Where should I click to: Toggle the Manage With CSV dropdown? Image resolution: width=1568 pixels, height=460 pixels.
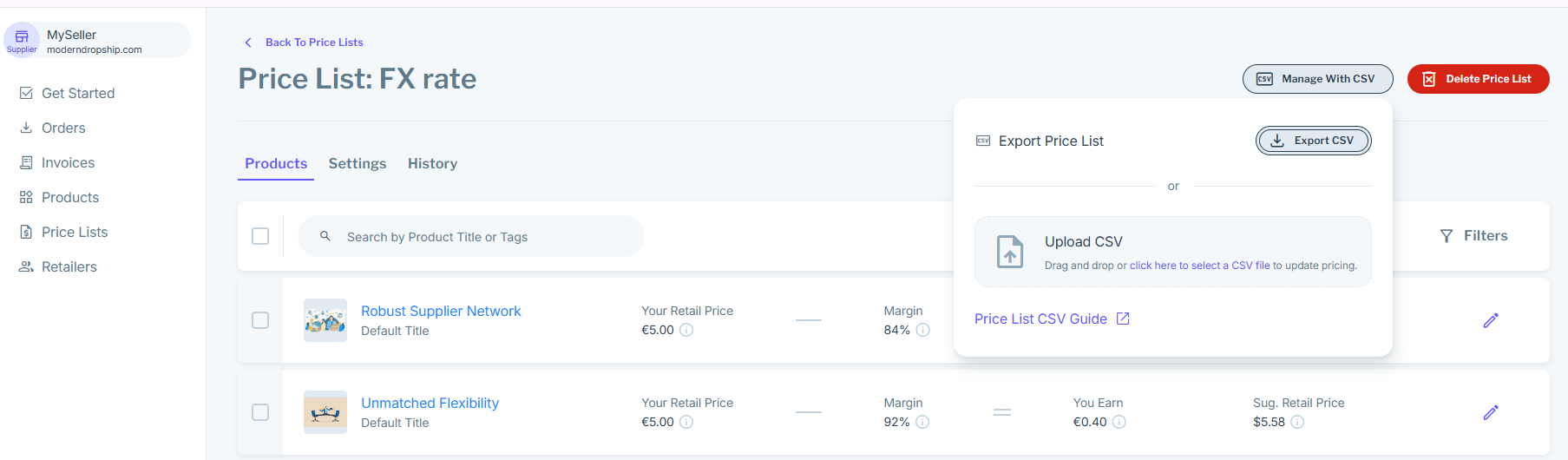[1317, 79]
